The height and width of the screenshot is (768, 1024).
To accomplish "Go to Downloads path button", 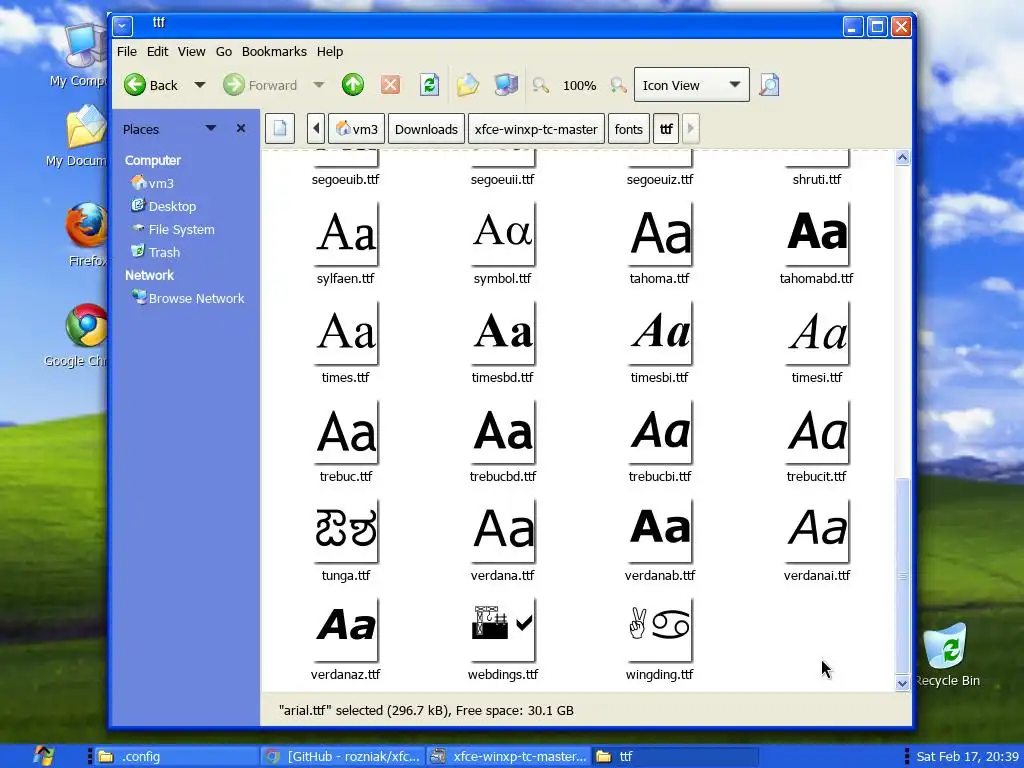I will click(x=426, y=129).
